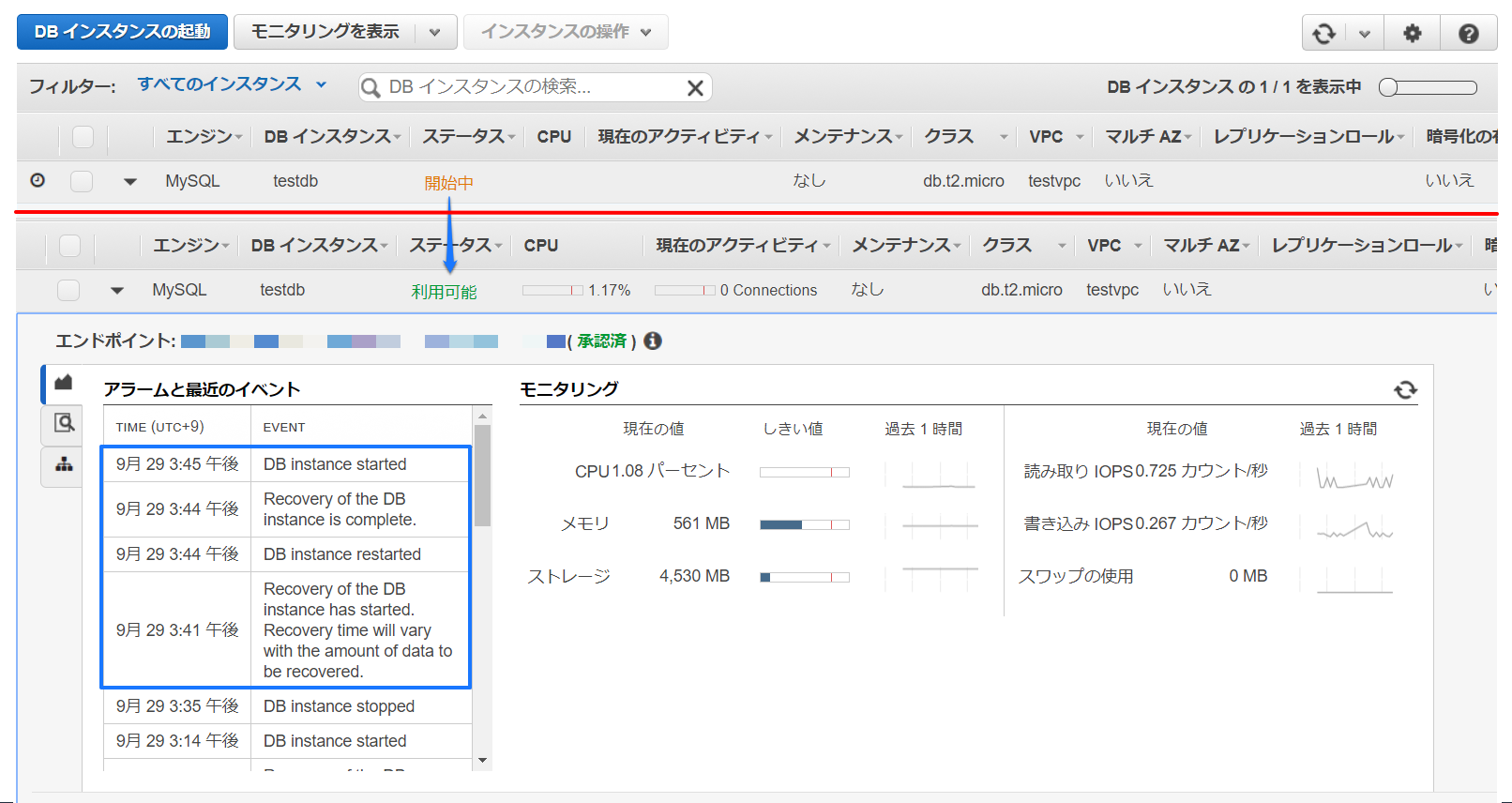Open the すべてのインスタンス filter dropdown

point(232,84)
